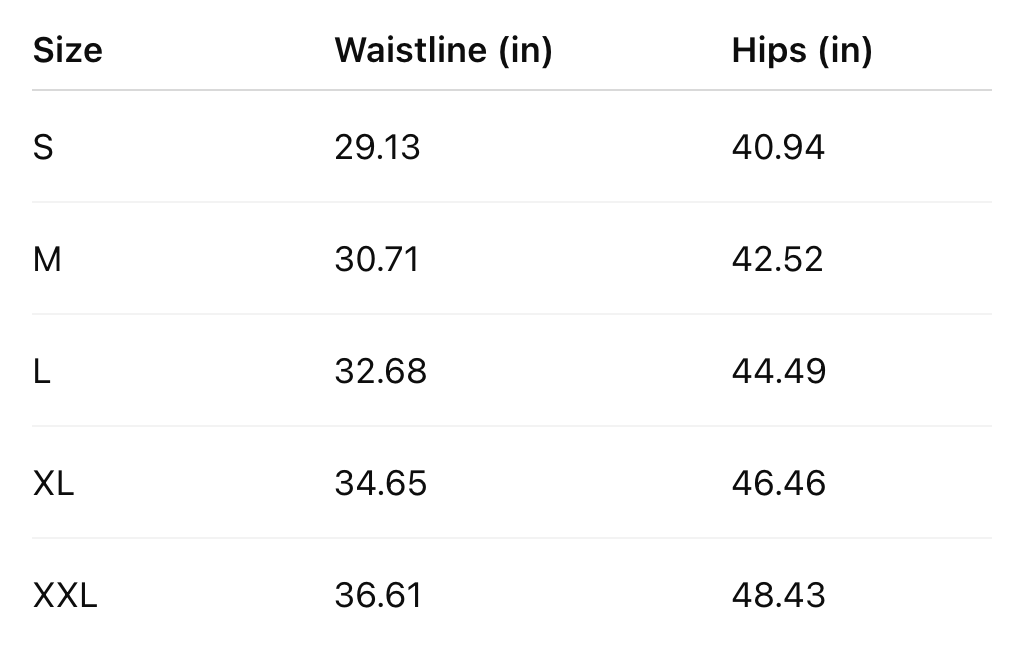1017x649 pixels.
Task: Click '(in)' unit beside Waistline
Action: (526, 50)
